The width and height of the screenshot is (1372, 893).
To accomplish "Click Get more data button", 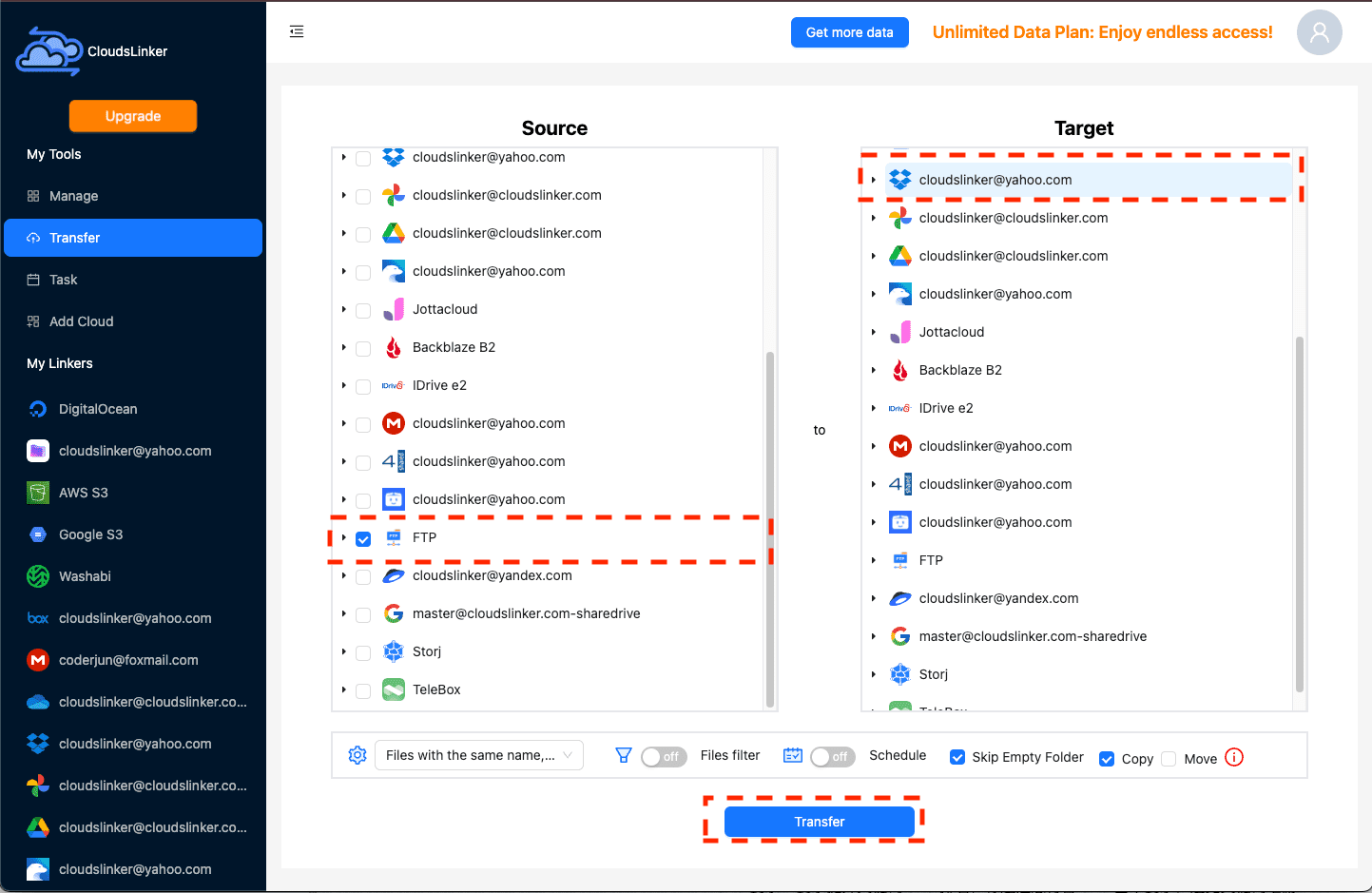I will 850,32.
